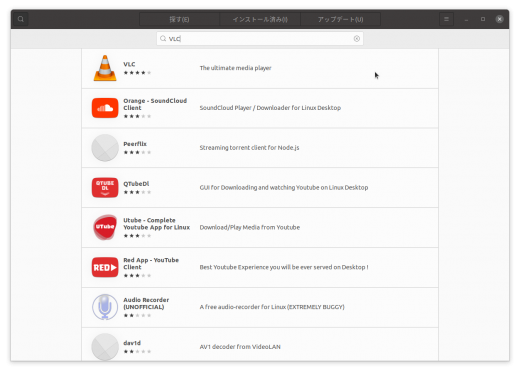
Task: Select the QTubeDl title
Action: (136, 184)
